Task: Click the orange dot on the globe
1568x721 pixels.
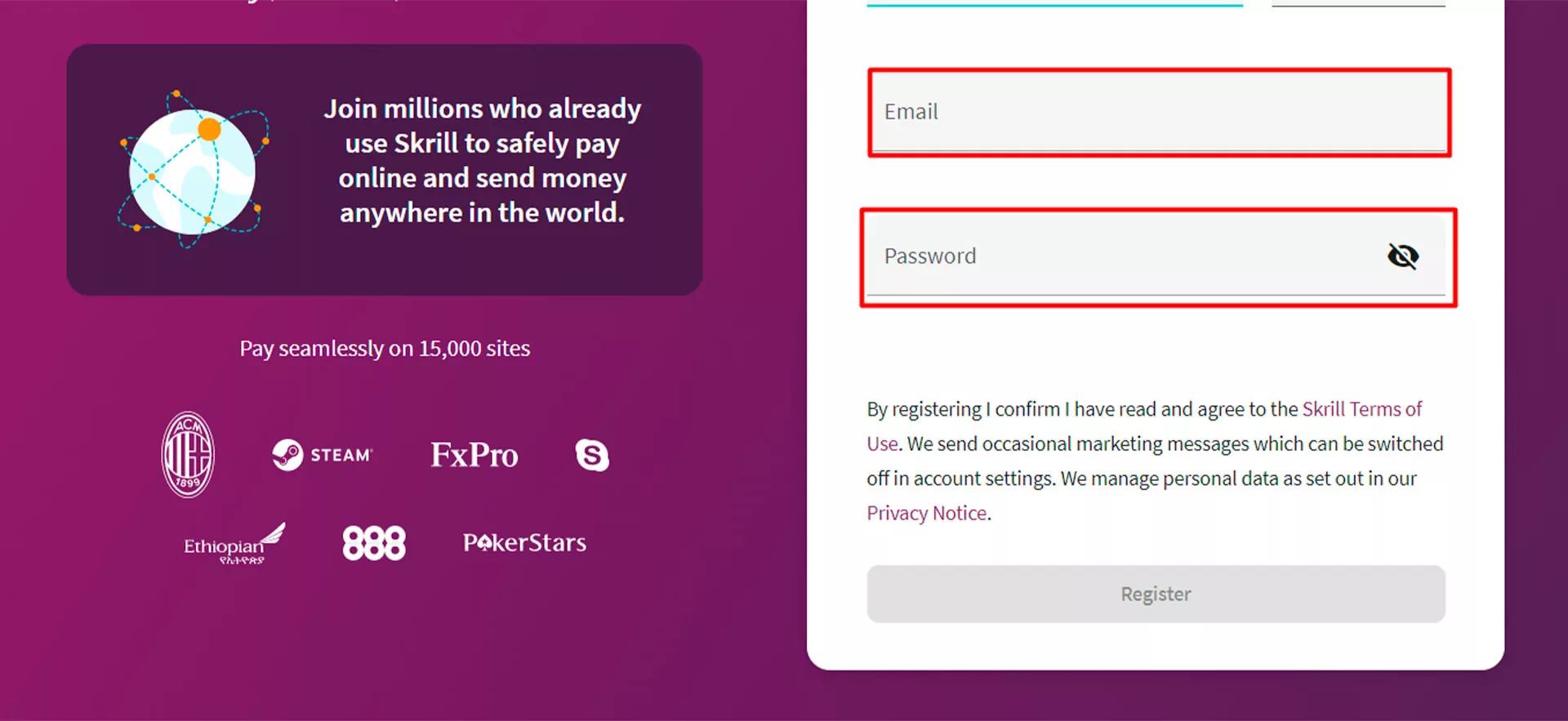Action: pyautogui.click(x=210, y=129)
